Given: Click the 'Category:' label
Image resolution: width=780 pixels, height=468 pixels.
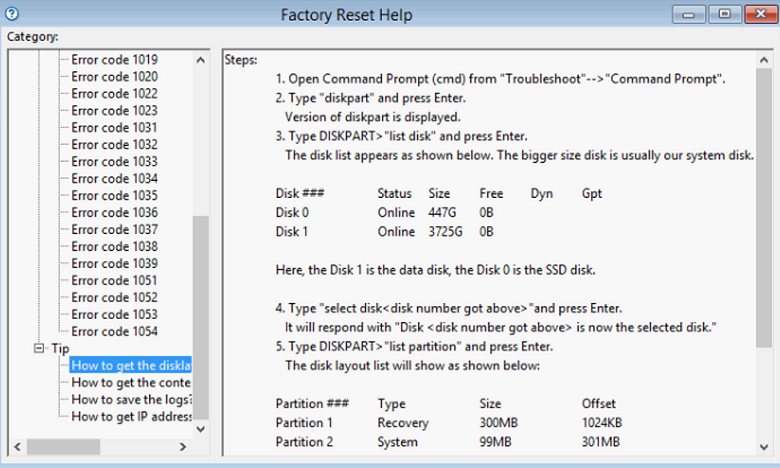Looking at the screenshot, I should (32, 37).
